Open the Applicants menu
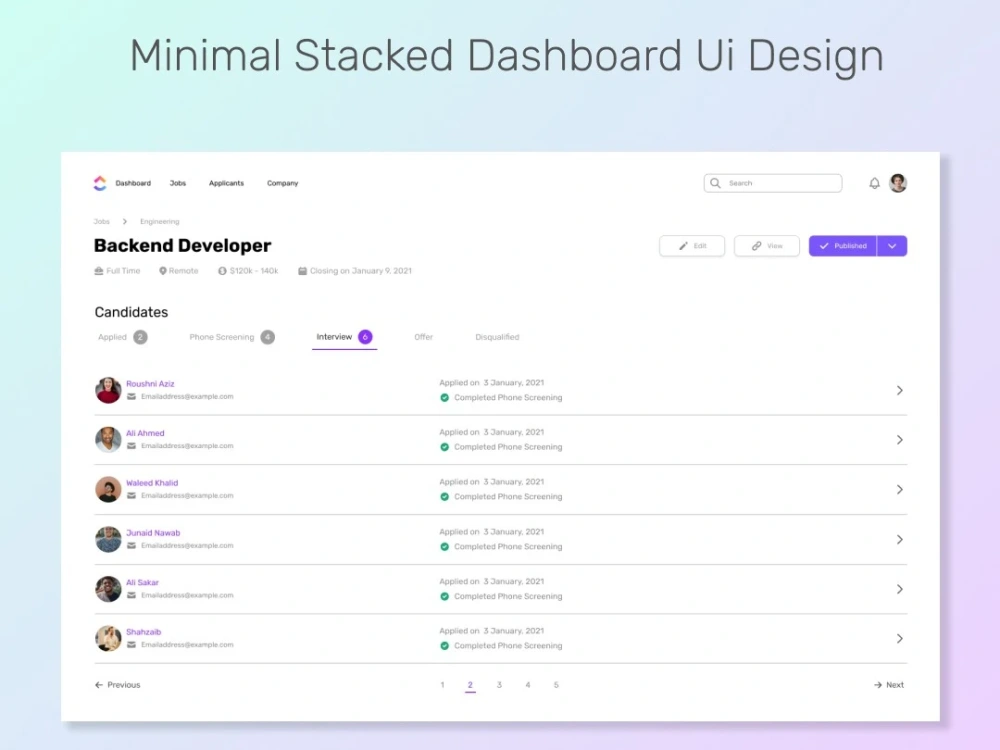The width and height of the screenshot is (1000, 750). 226,183
